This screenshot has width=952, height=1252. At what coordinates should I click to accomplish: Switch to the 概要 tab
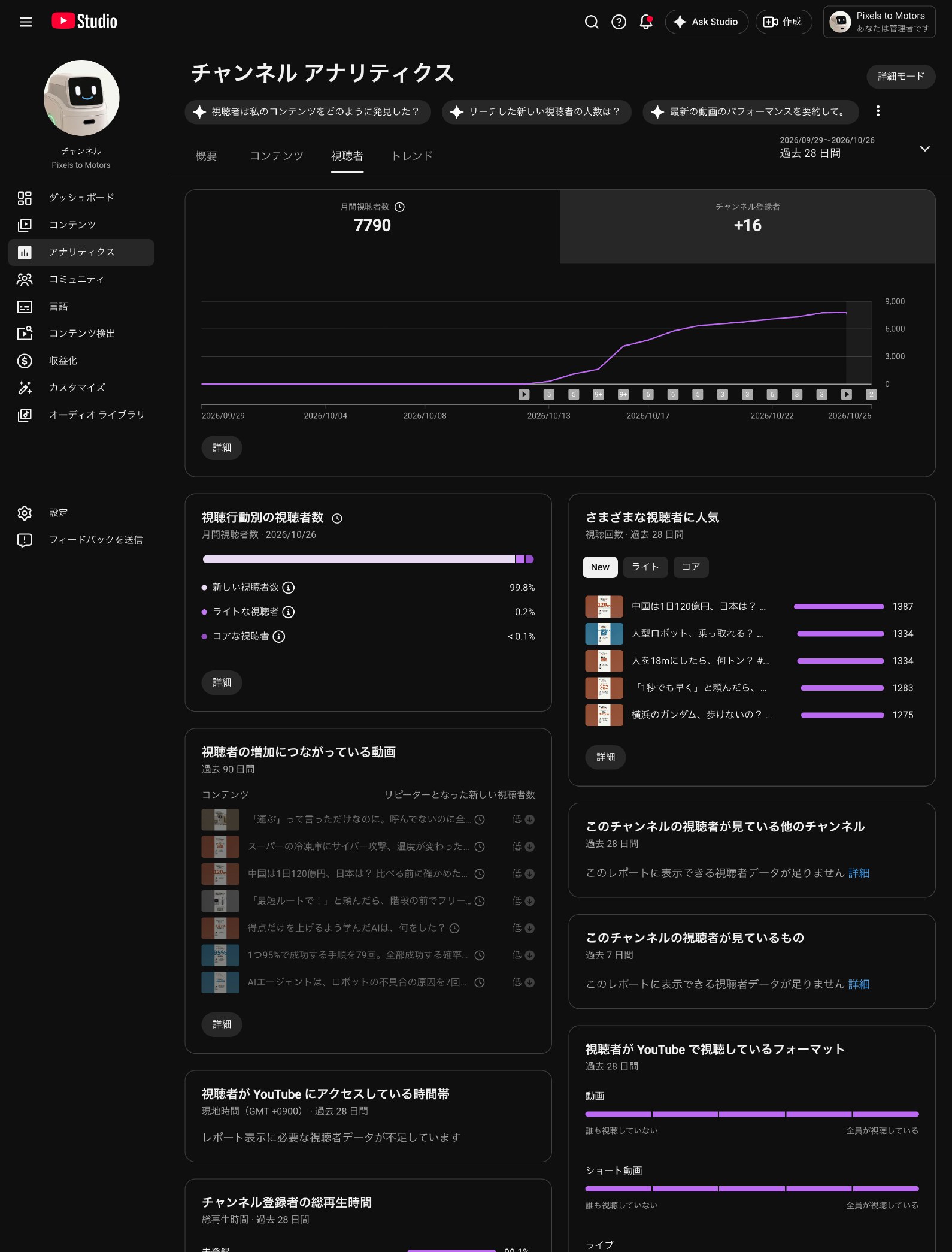(206, 156)
